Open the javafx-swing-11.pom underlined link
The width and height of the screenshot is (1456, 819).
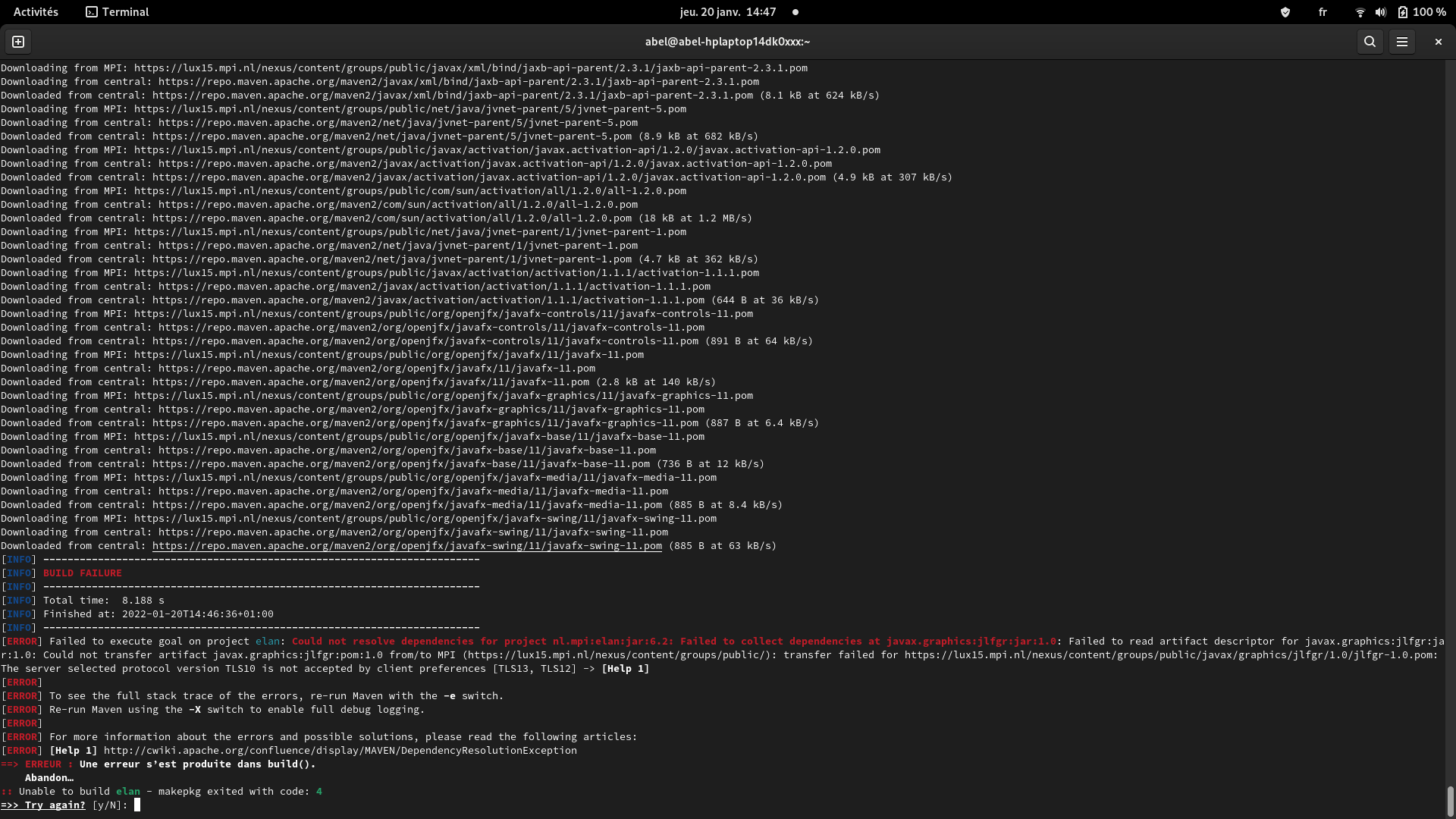(406, 546)
